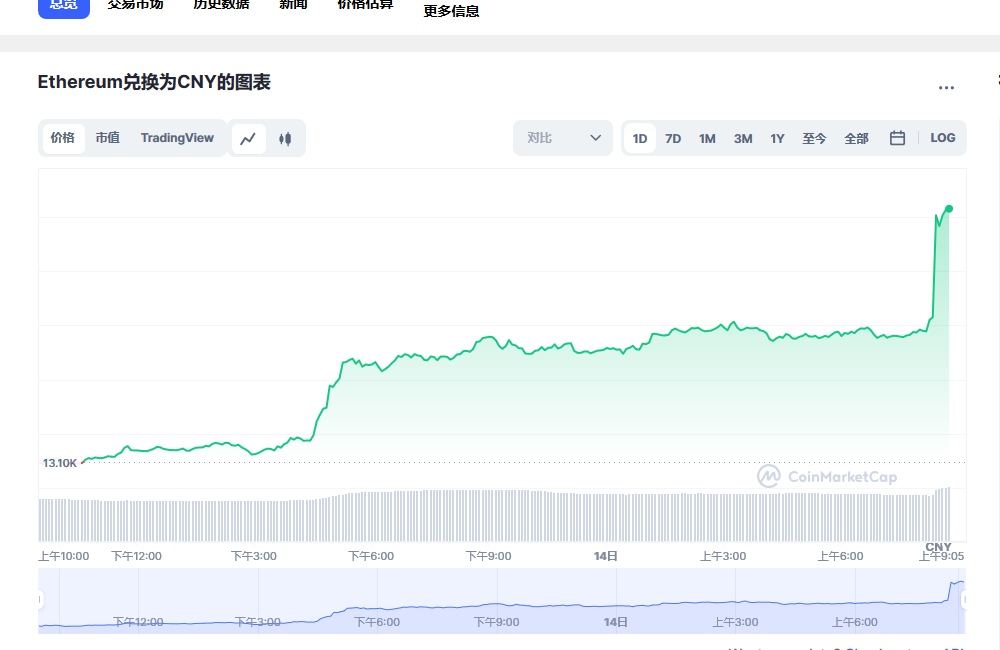Click the 上午10:00 axis label
The width and height of the screenshot is (1000, 650).
[x=64, y=556]
